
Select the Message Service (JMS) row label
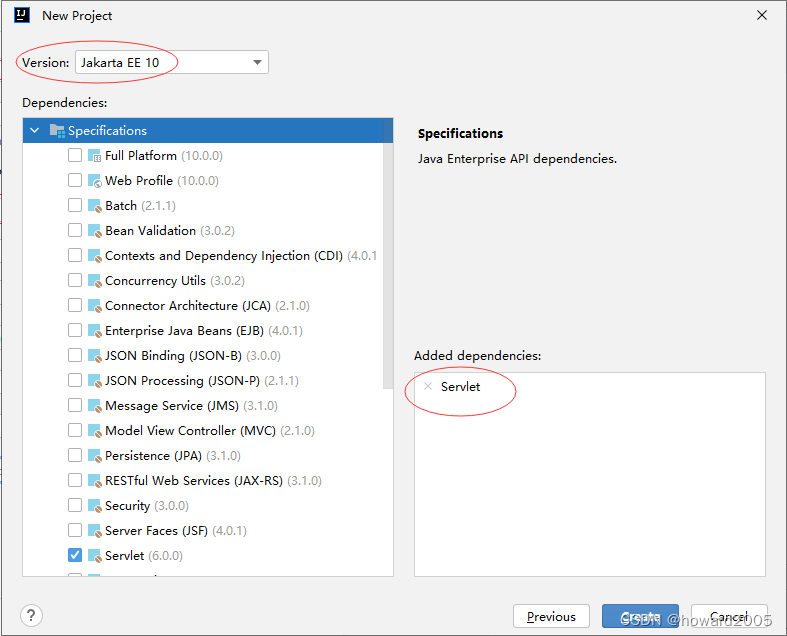point(191,406)
